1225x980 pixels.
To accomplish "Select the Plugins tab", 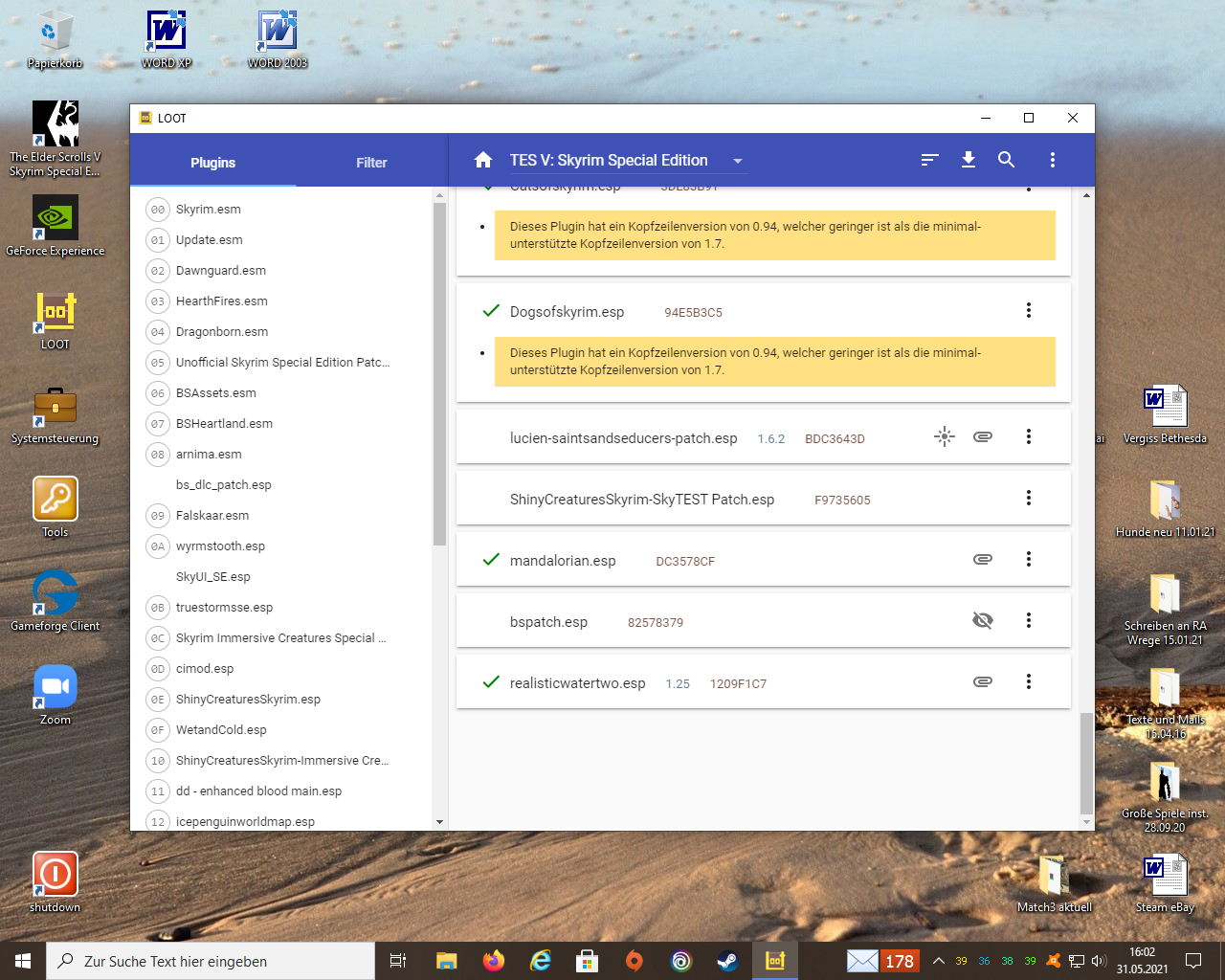I will [x=212, y=163].
